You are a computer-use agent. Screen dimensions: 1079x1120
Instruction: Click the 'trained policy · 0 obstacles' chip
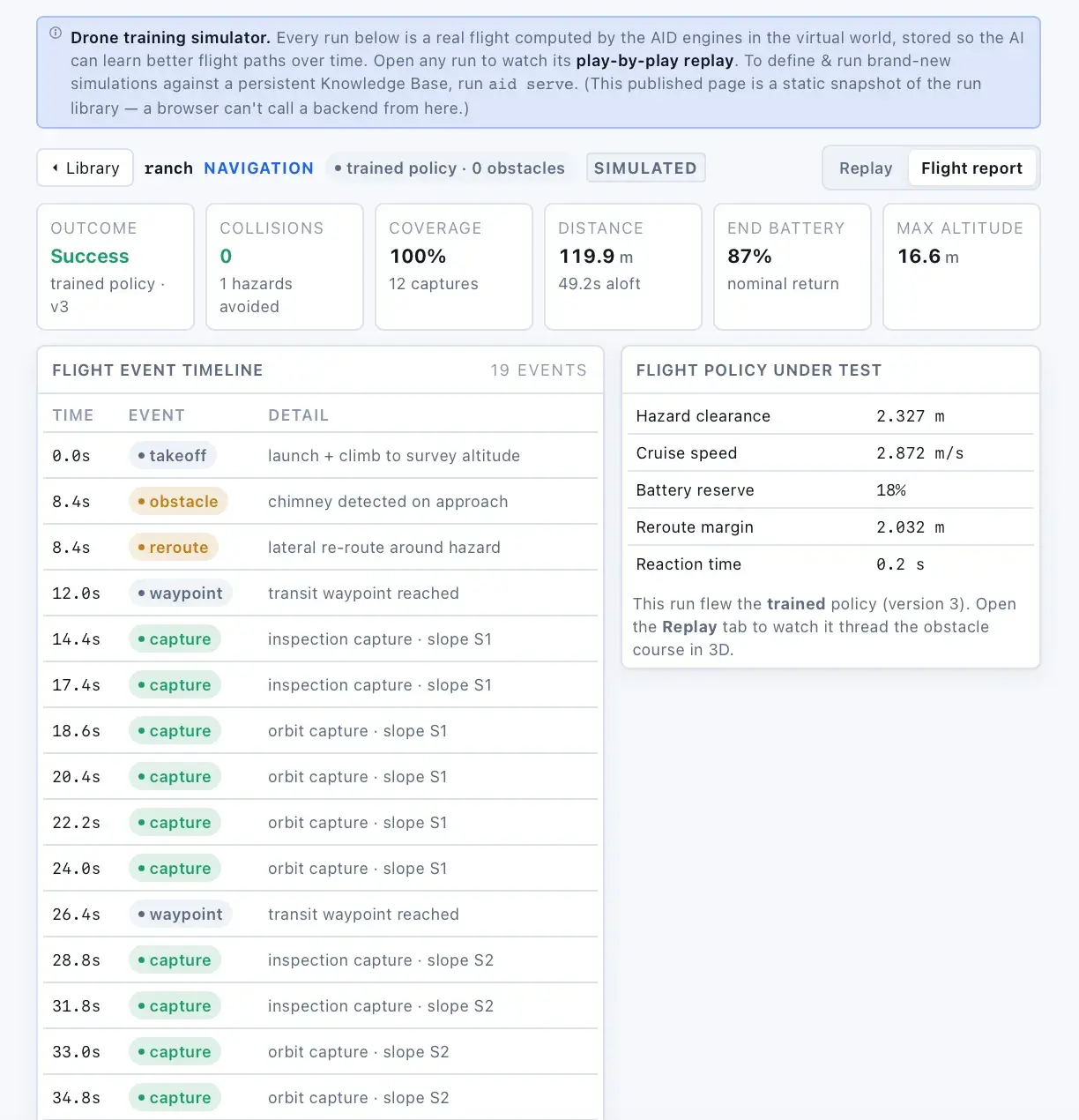tap(450, 168)
